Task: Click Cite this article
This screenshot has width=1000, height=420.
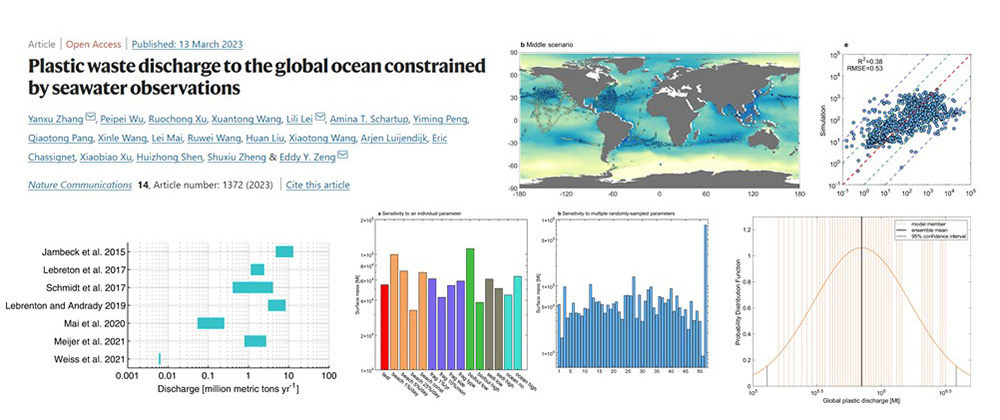Action: (x=318, y=185)
